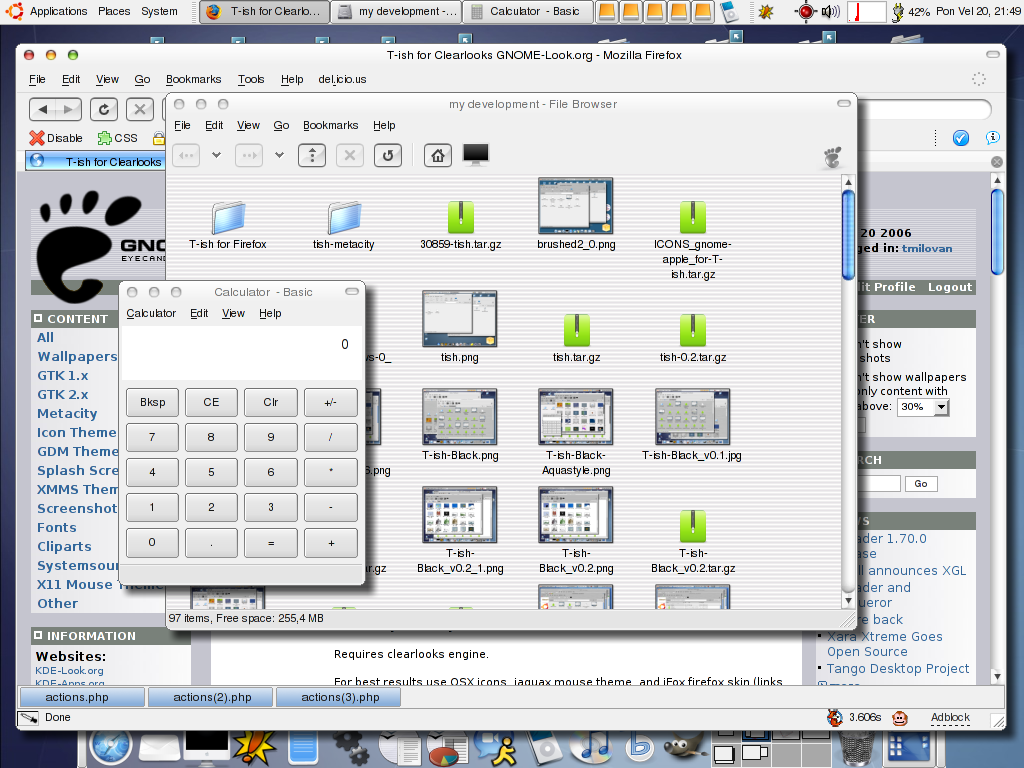This screenshot has width=1024, height=768.
Task: Open the CSS web developer tool
Action: 118,138
